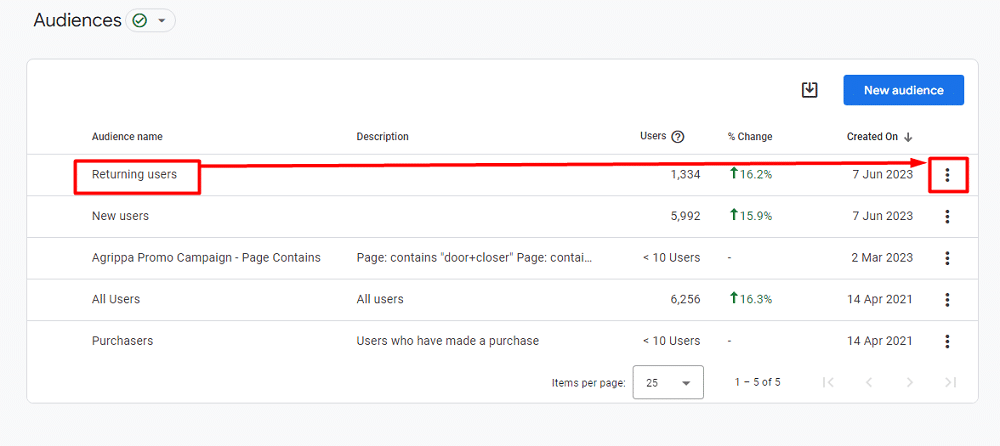The width and height of the screenshot is (1000, 446).
Task: Click the New audience button
Action: [x=903, y=90]
